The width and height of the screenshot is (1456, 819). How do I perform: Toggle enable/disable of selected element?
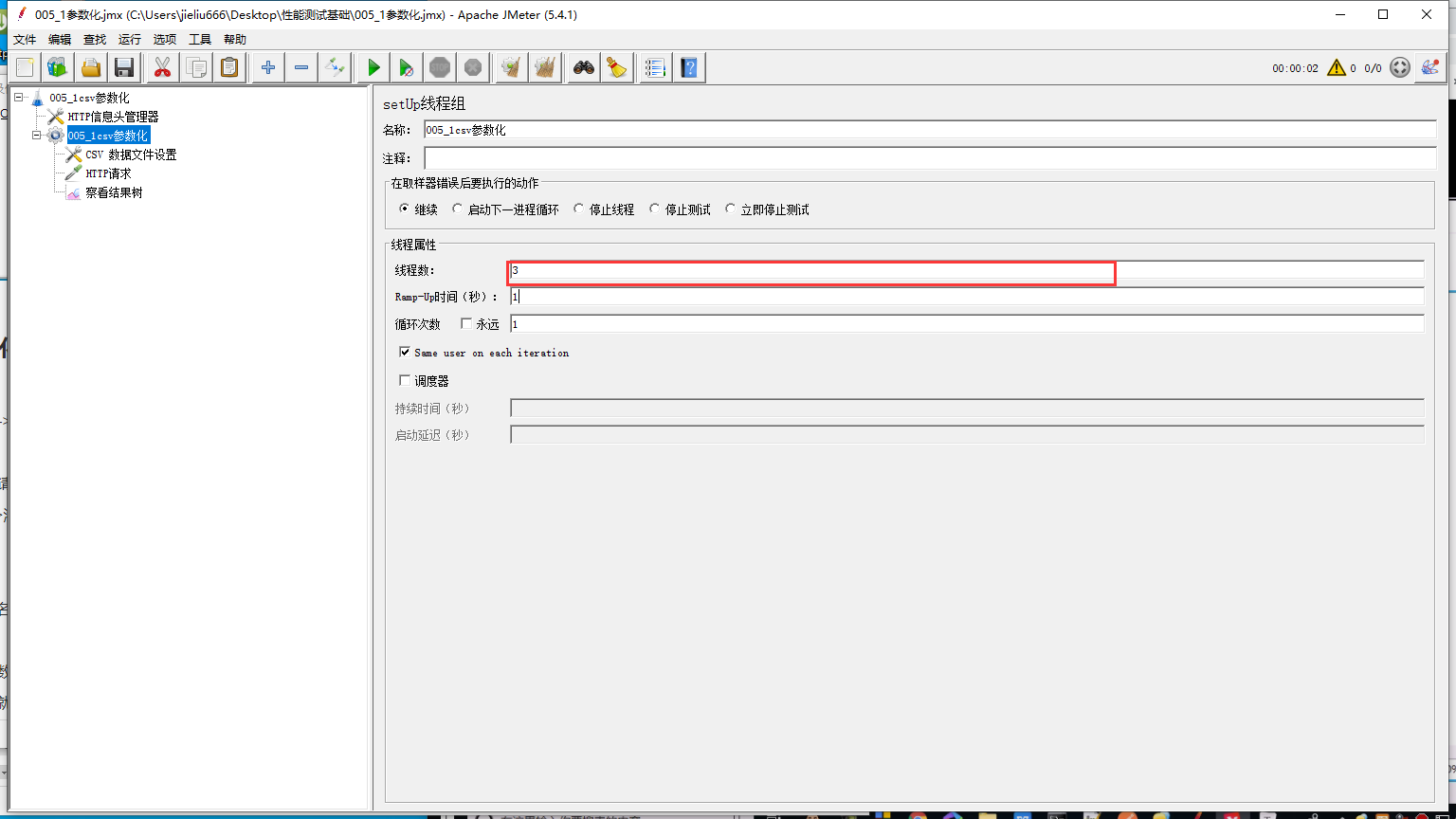tap(335, 67)
